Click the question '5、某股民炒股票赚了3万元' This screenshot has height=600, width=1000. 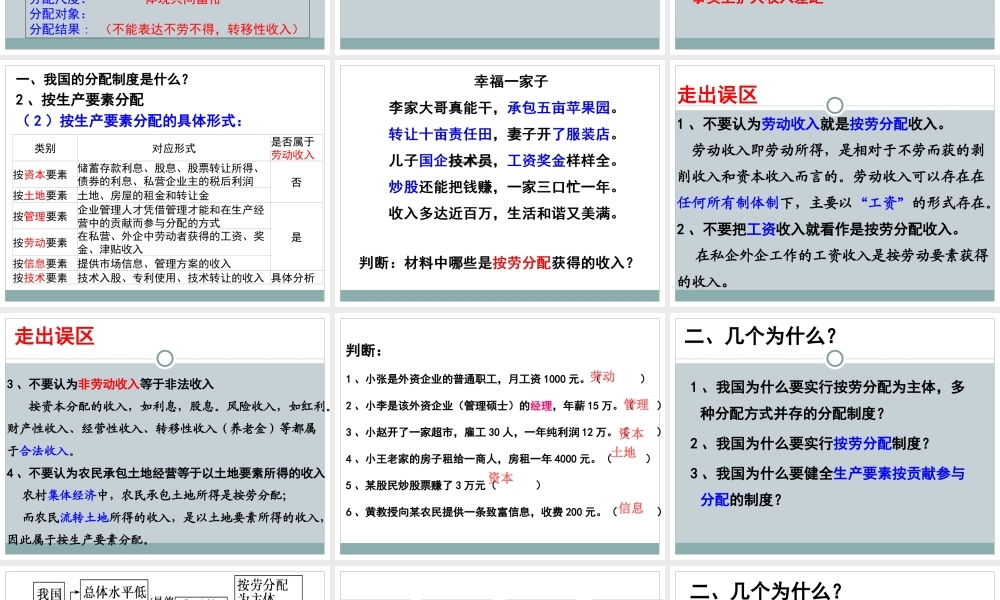(416, 485)
